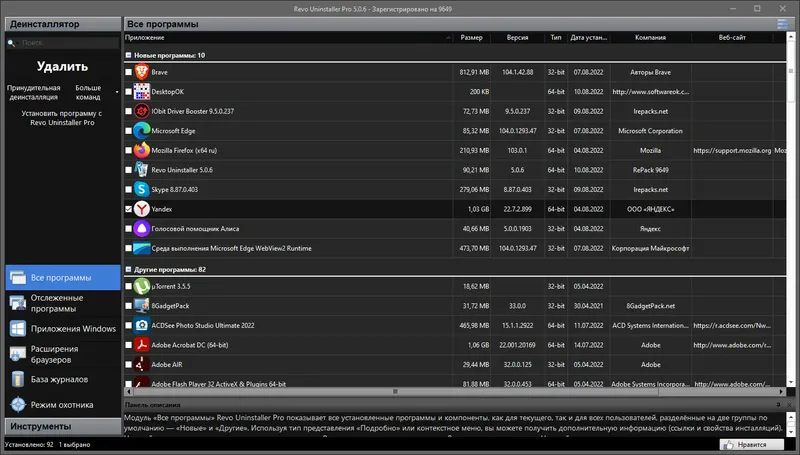Click the Все программы sidebar icon
The height and width of the screenshot is (455, 800).
pyautogui.click(x=18, y=277)
